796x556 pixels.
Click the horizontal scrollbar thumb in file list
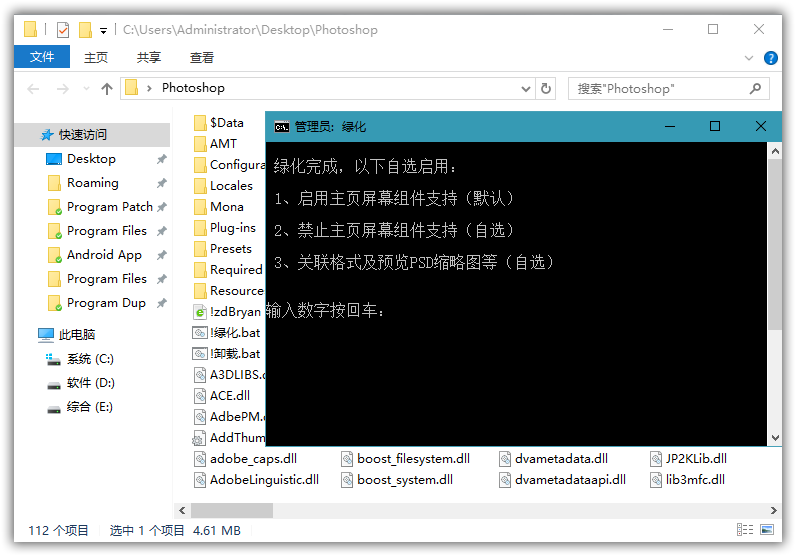231,510
